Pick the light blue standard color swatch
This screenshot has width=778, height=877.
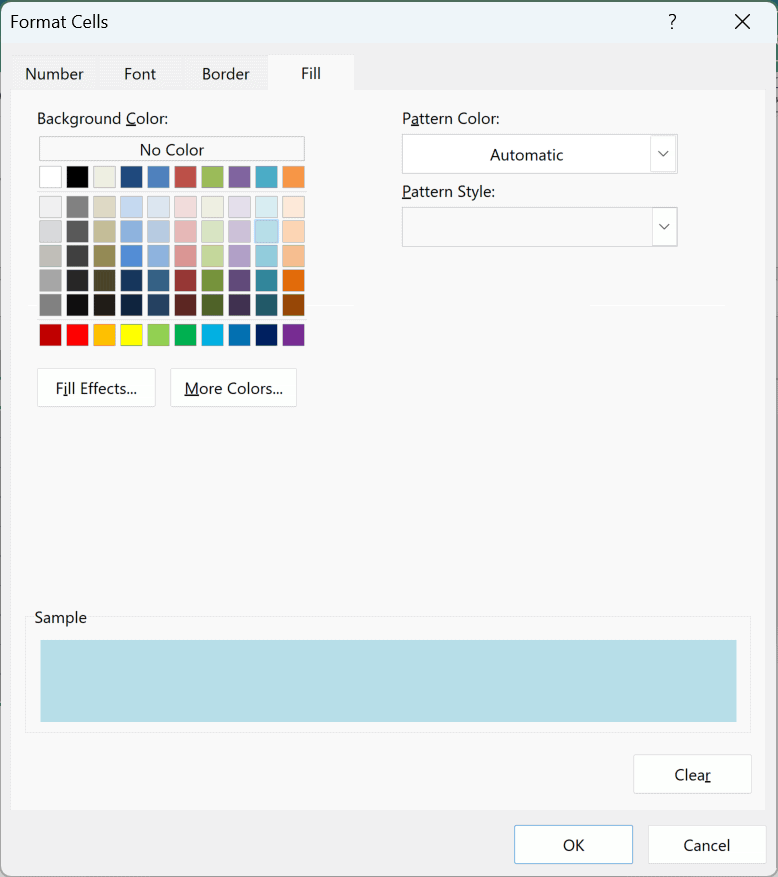point(213,335)
